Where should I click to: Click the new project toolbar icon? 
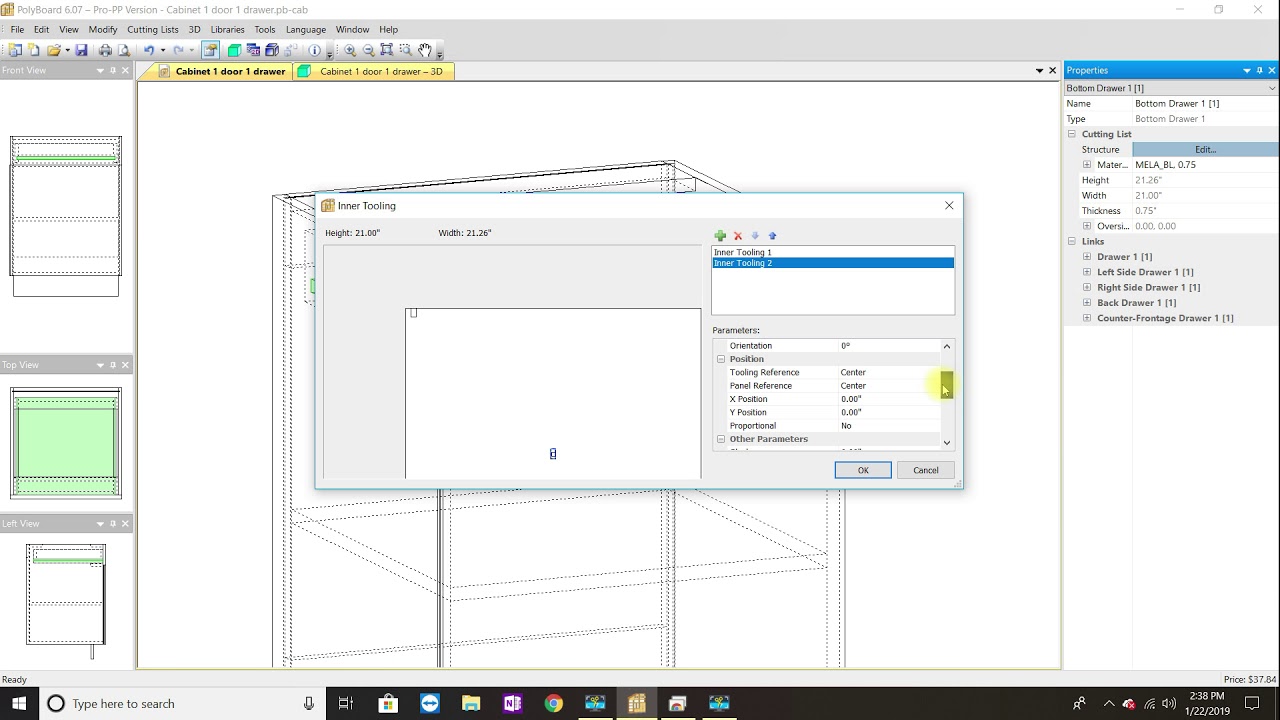(x=33, y=50)
